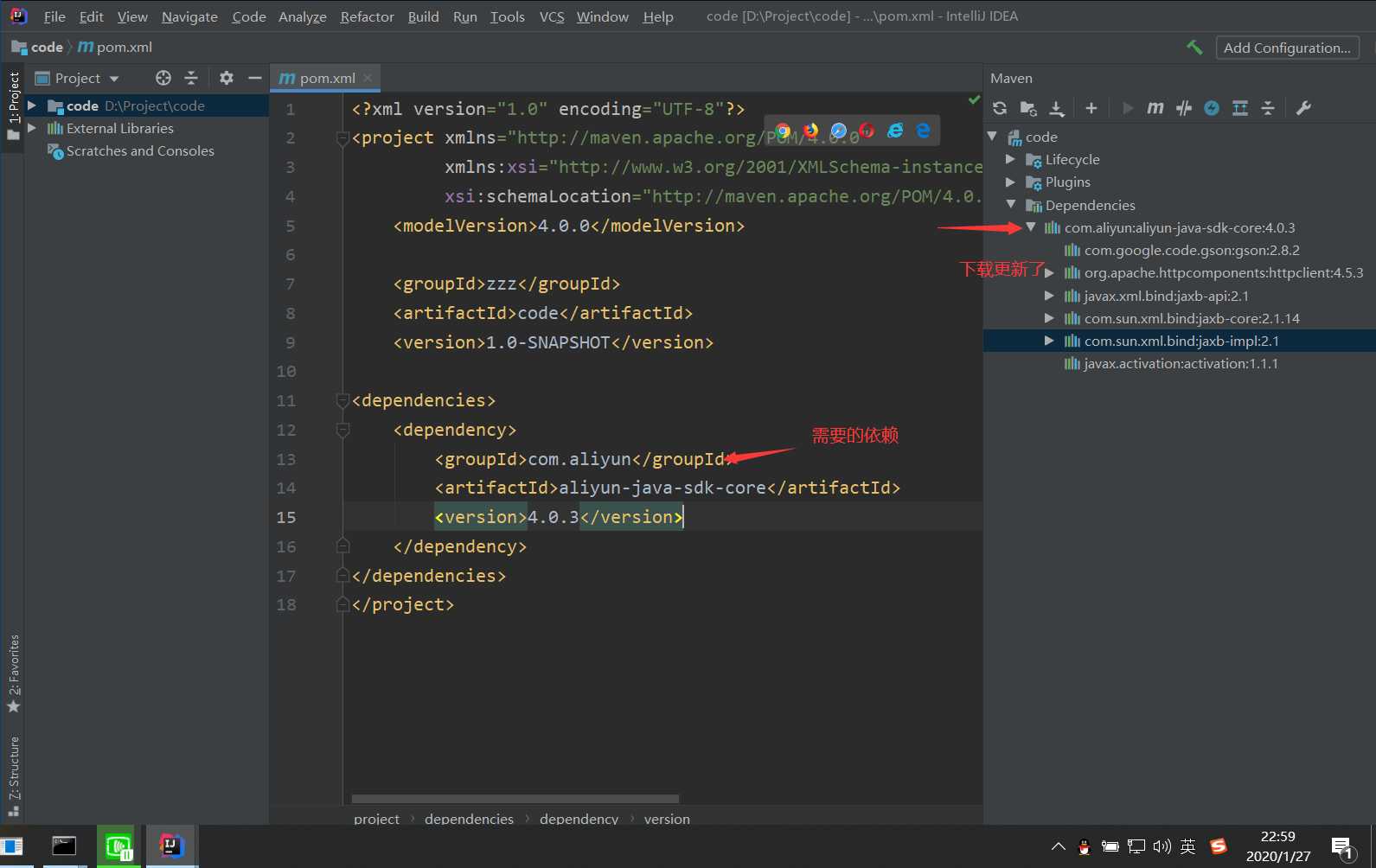Click the Scroll from Source locate icon

pyautogui.click(x=163, y=78)
